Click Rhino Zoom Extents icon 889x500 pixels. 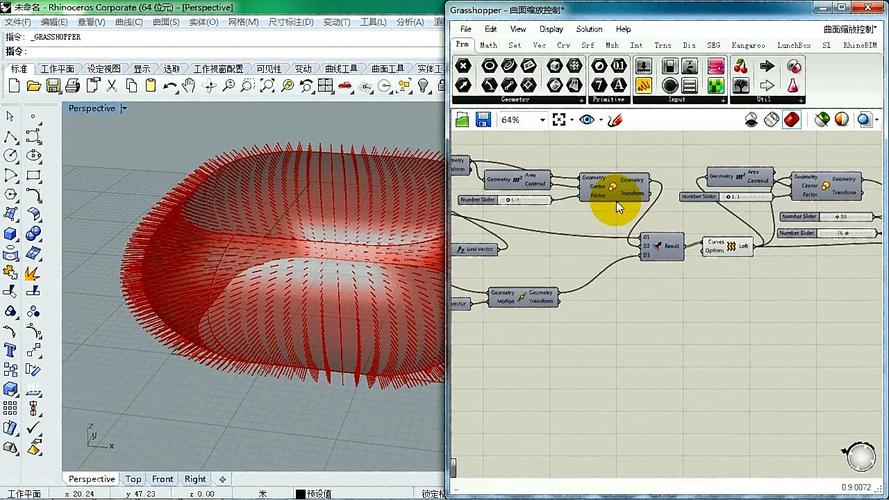[x=267, y=86]
